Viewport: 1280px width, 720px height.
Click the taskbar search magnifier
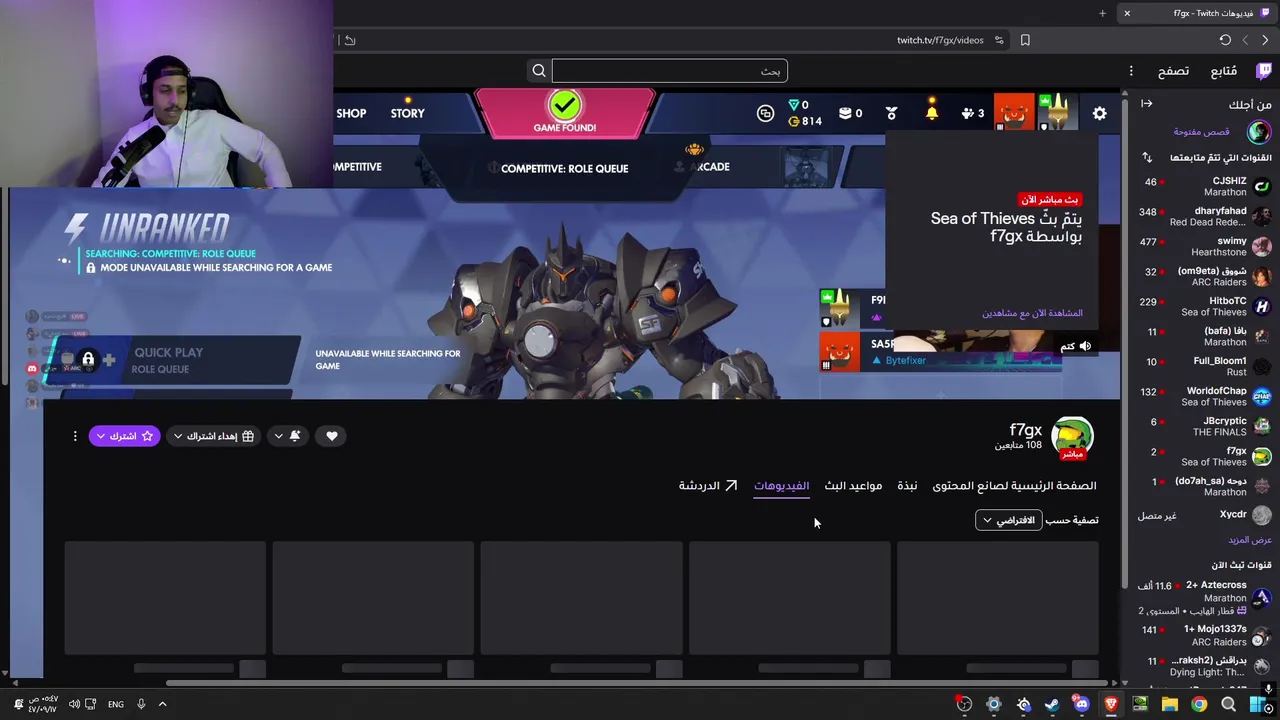pos(1228,704)
